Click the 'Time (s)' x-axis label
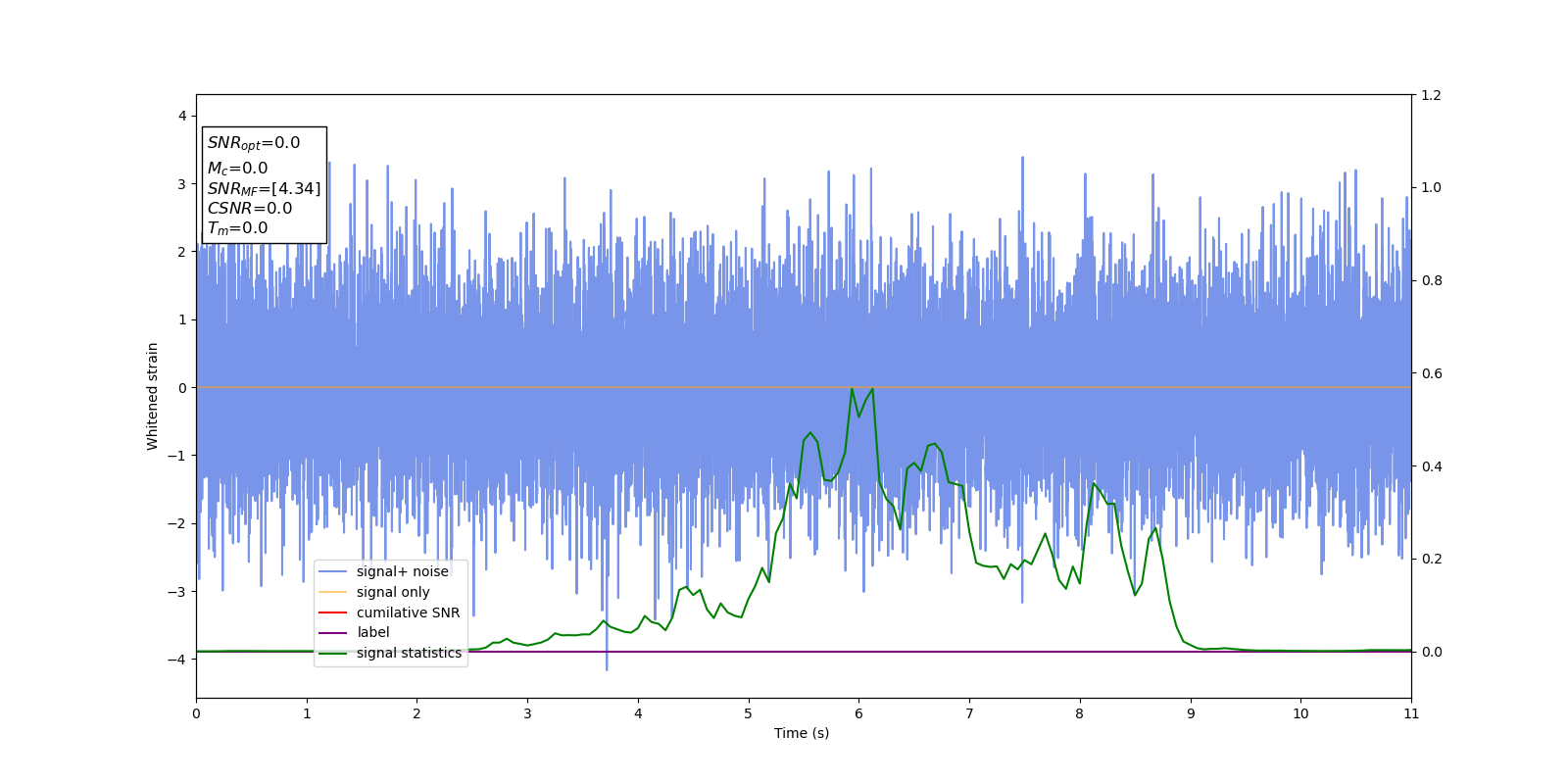Screen dimensions: 1568x784 (x=802, y=733)
